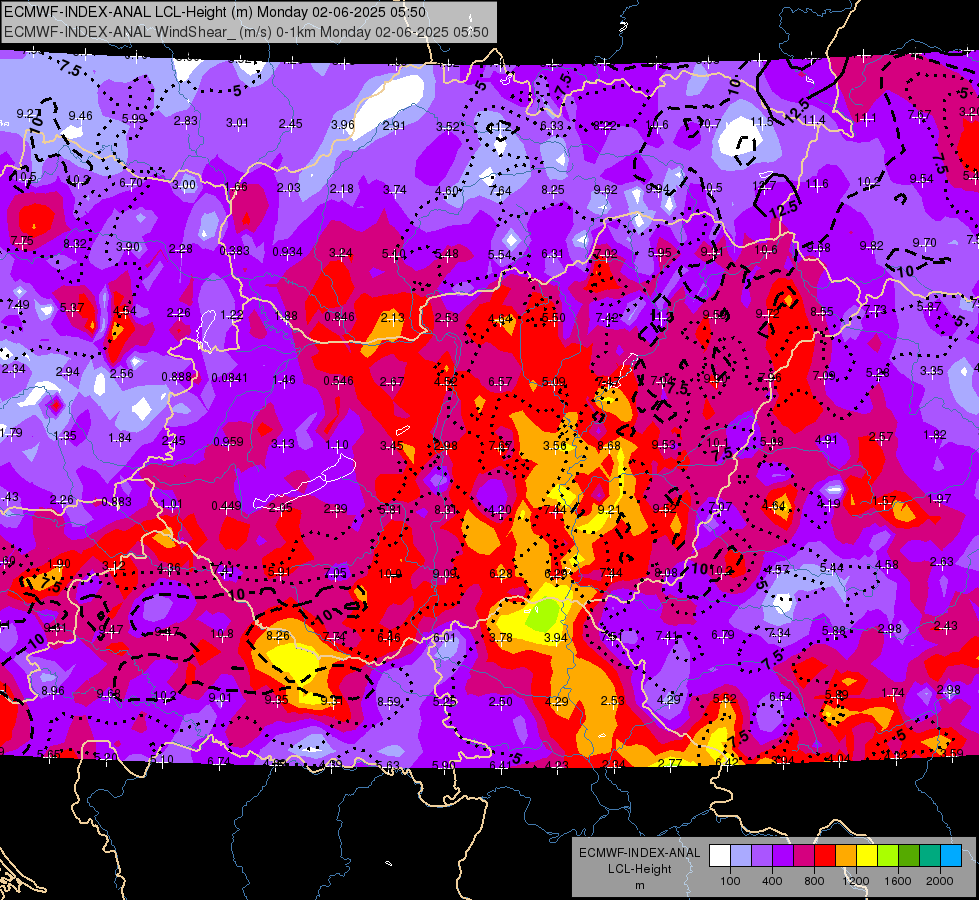Click the wind shear value '0.383'

click(x=234, y=250)
